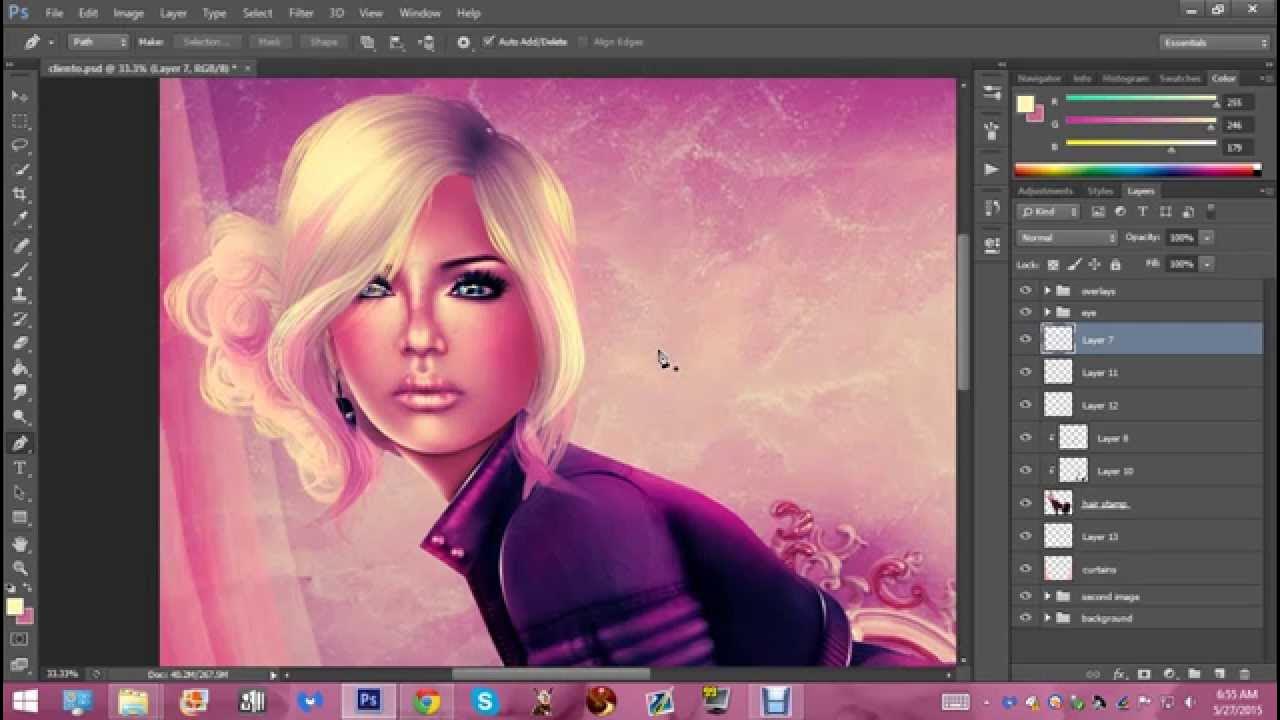This screenshot has width=1280, height=720.
Task: Add a layer mask
Action: 1144,675
